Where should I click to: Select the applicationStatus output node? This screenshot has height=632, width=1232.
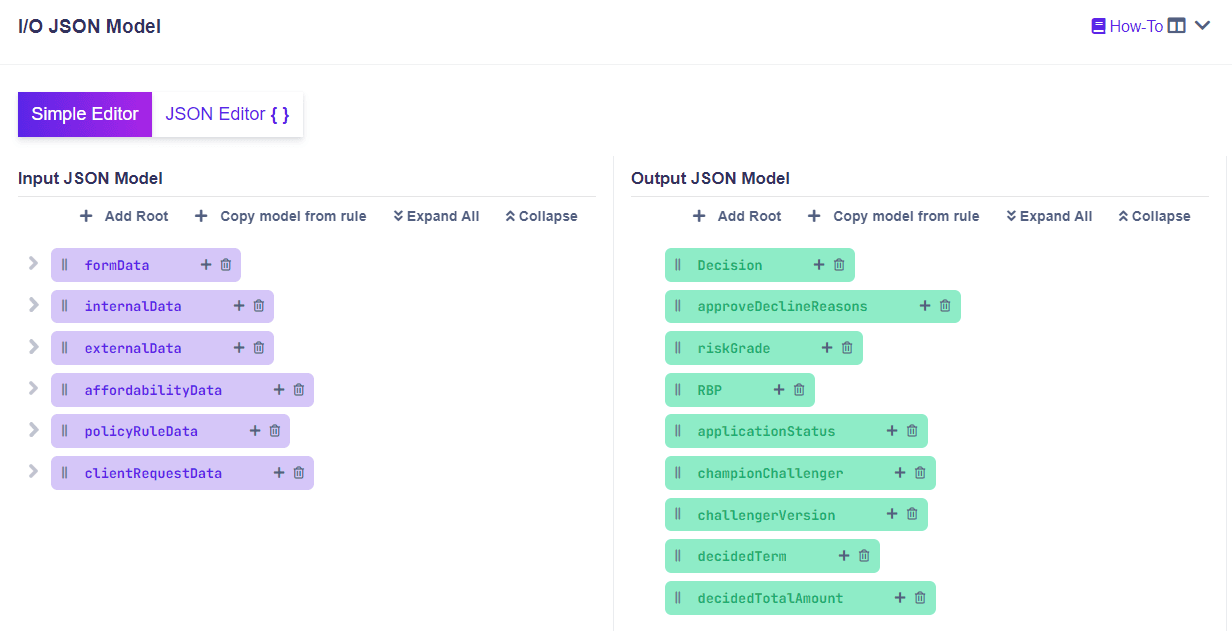coord(766,431)
